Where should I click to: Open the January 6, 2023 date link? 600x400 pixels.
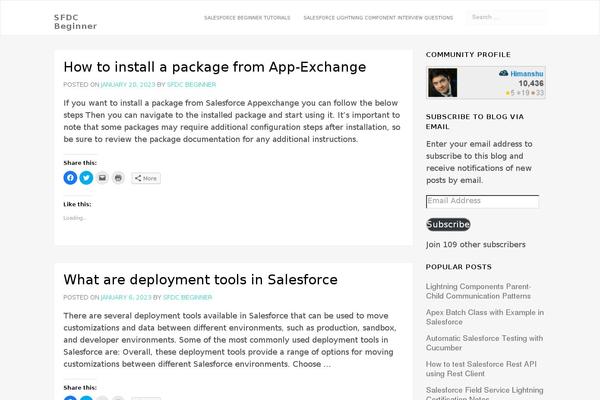tap(126, 297)
